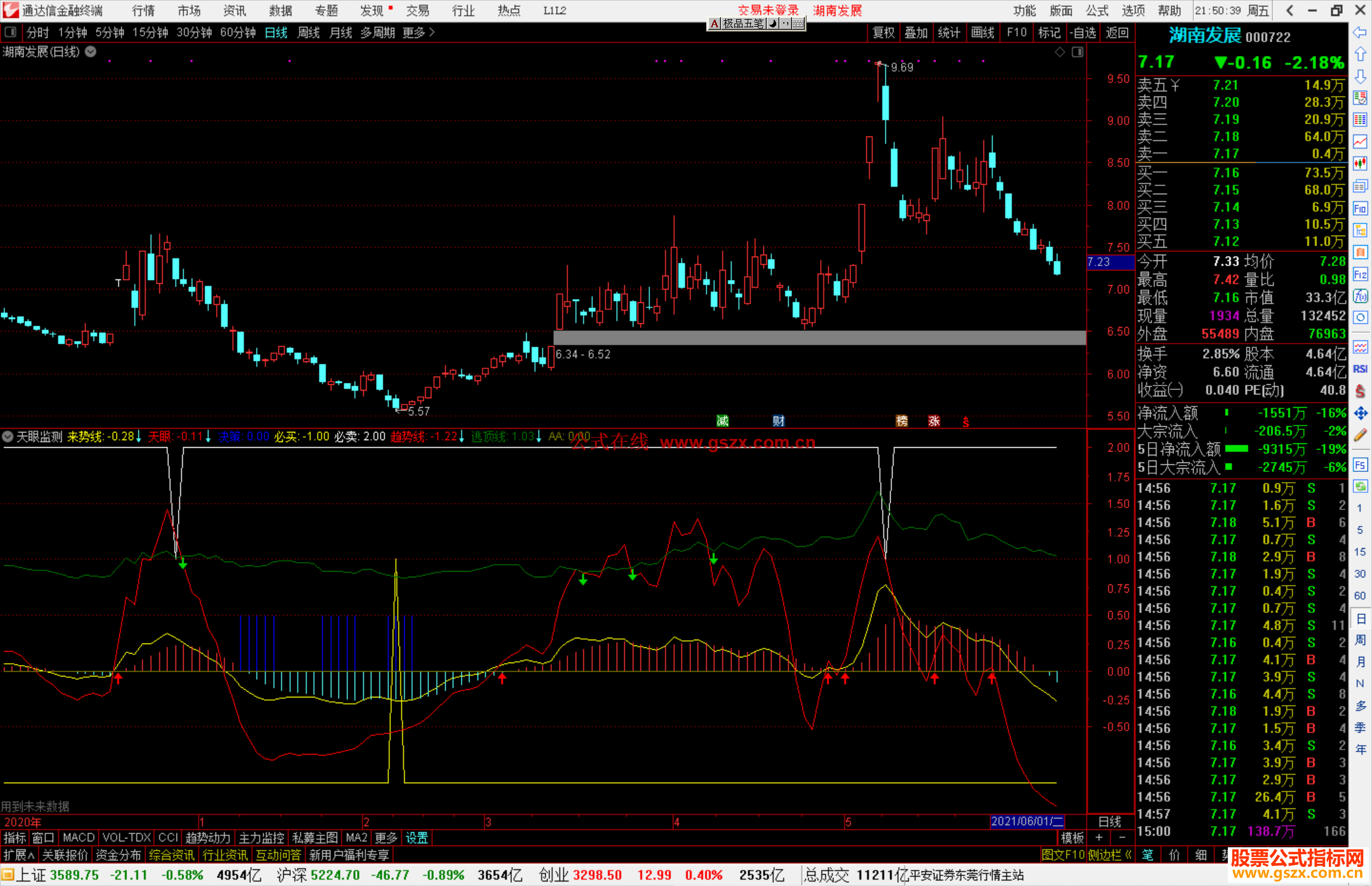Click the down arrow icon in right sidebar
Screen dimensions: 1372x886
pos(1360,76)
